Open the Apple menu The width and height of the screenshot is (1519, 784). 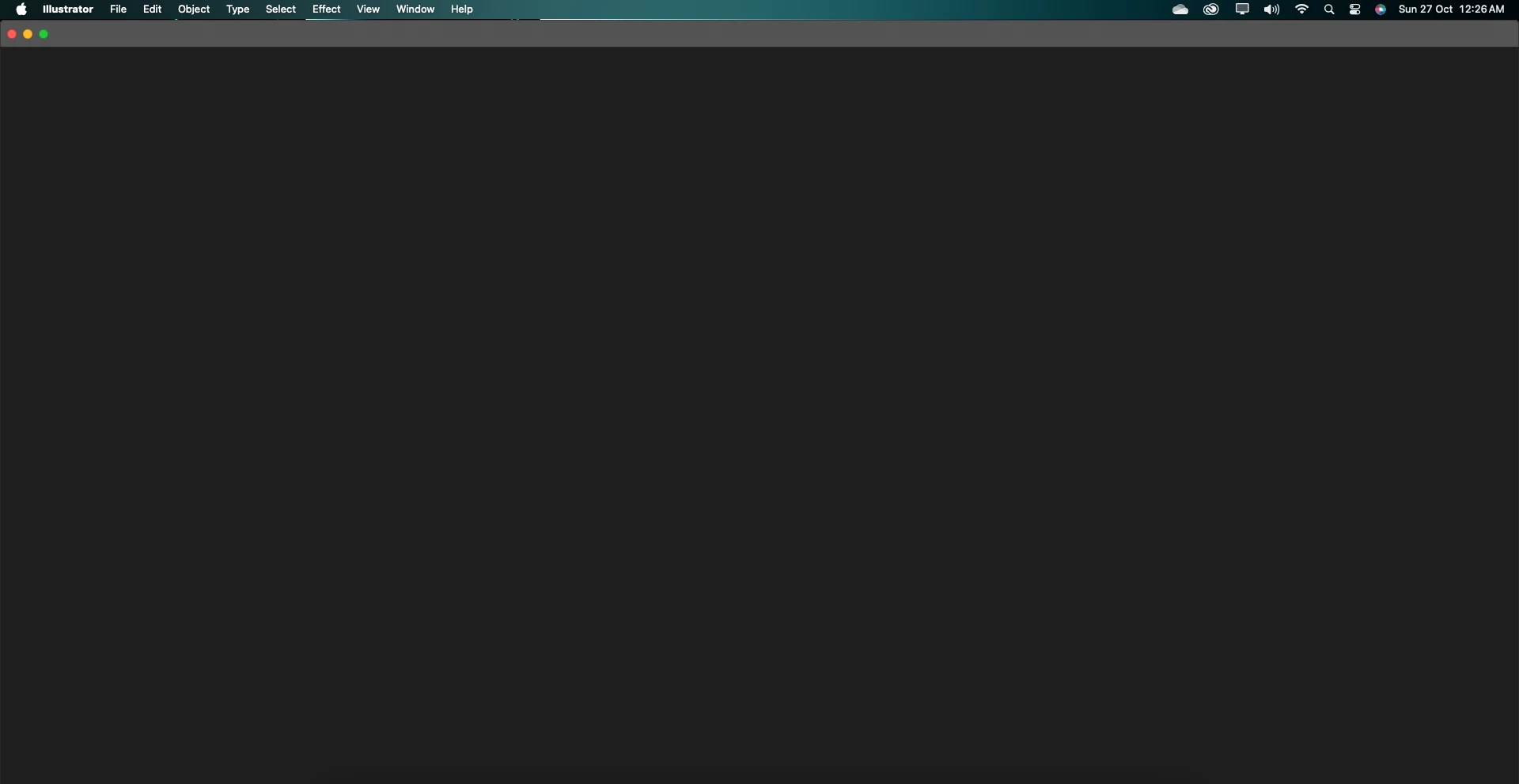pyautogui.click(x=21, y=9)
